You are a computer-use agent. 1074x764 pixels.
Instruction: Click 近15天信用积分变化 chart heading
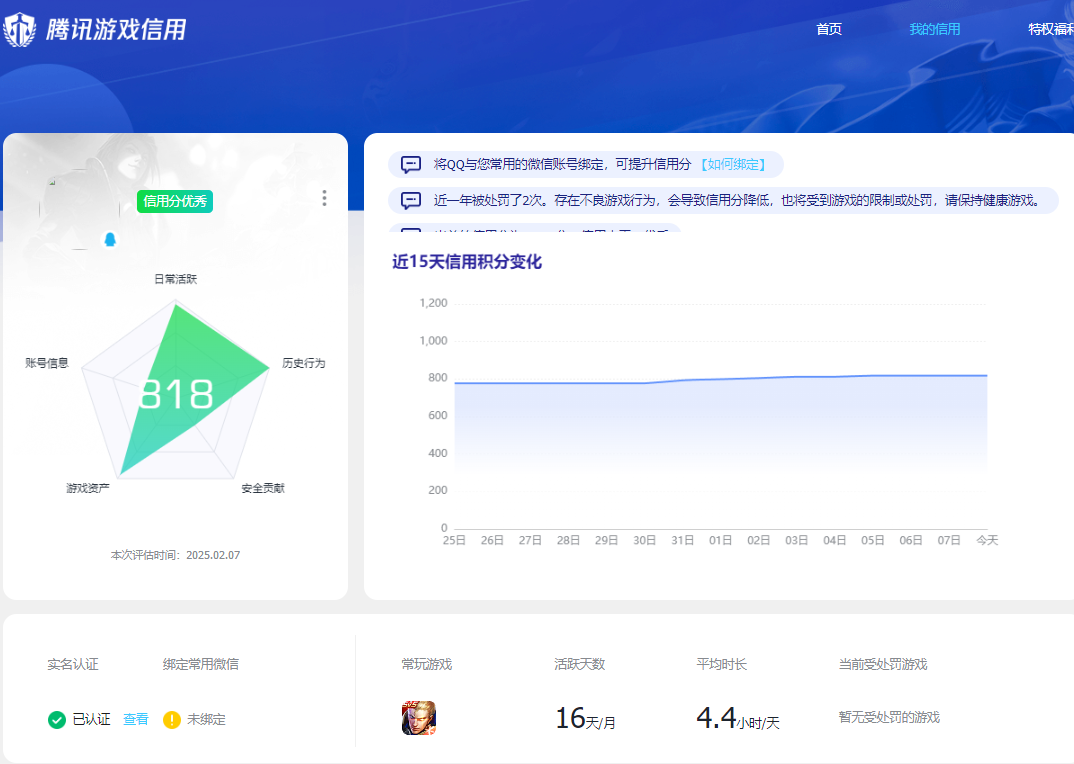click(x=467, y=262)
